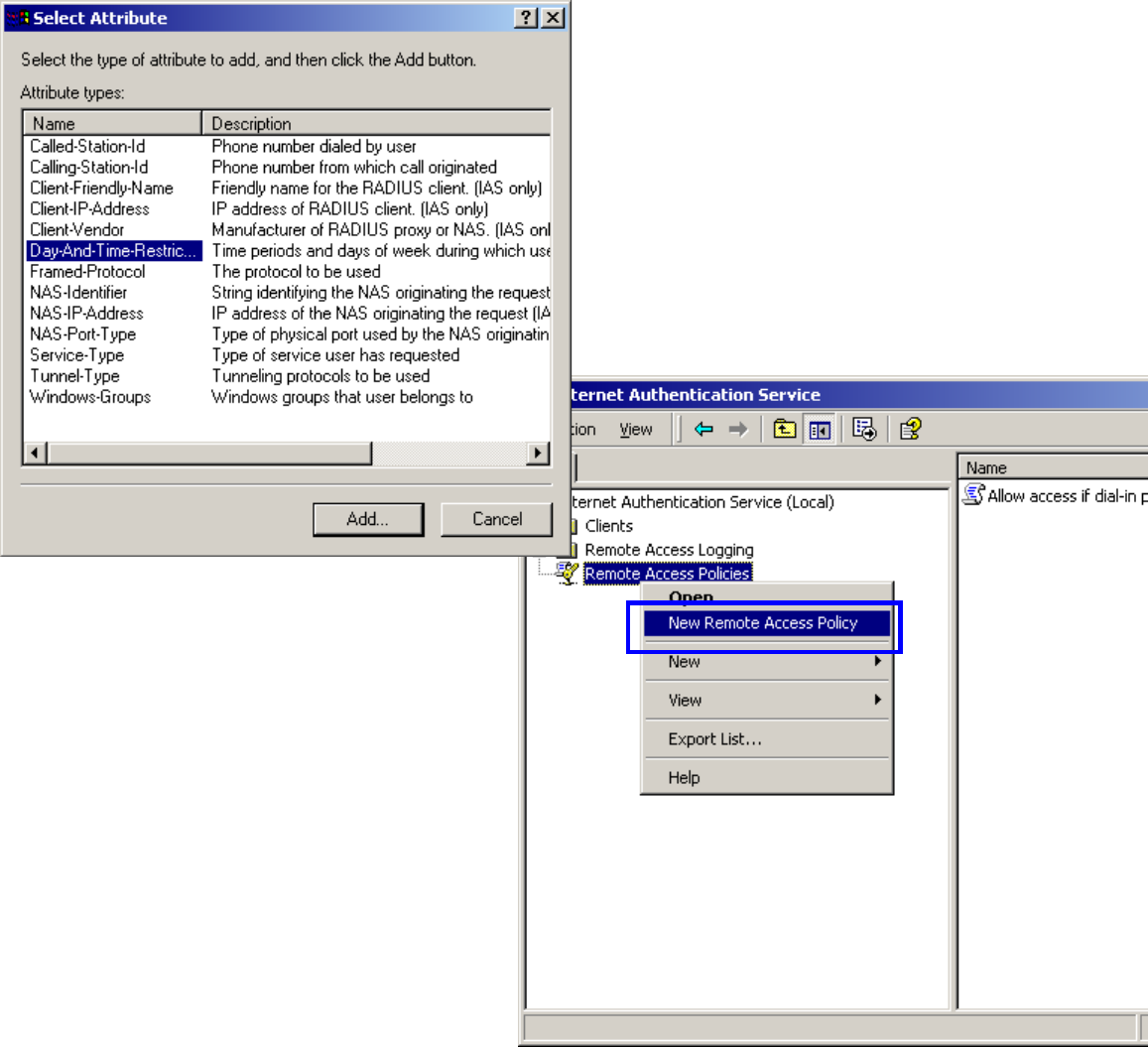Click the left scroll arrow of attribute list
This screenshot has width=1148, height=1047.
[x=35, y=454]
